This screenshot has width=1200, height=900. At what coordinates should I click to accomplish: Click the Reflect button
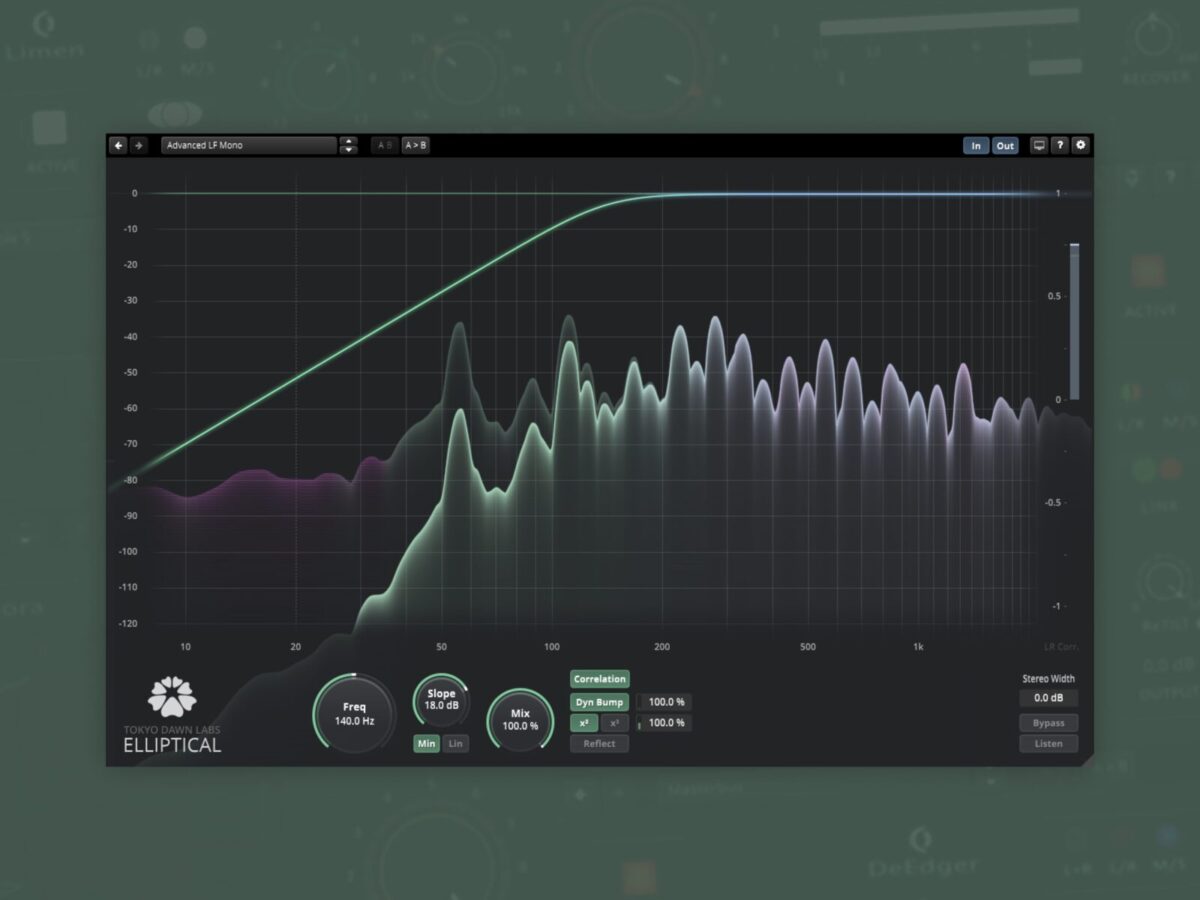pos(600,743)
